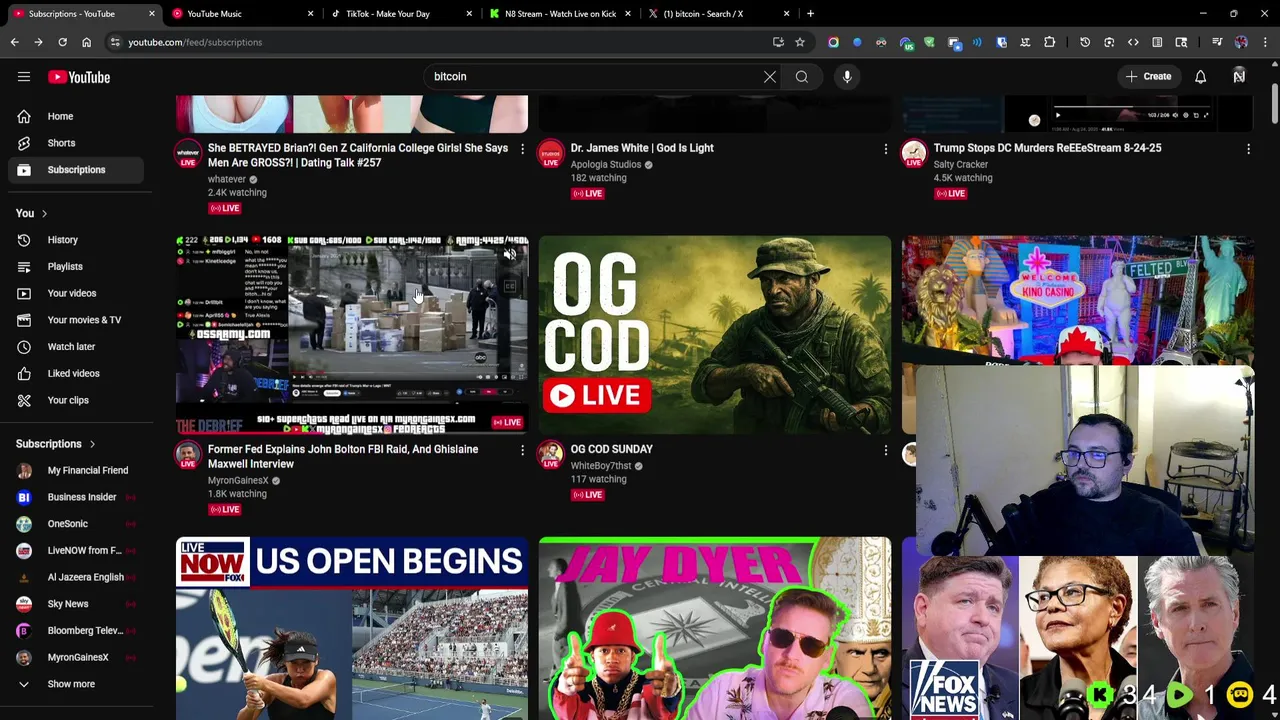The width and height of the screenshot is (1280, 720).
Task: Open options for Former Fed Explains video
Action: (x=522, y=451)
